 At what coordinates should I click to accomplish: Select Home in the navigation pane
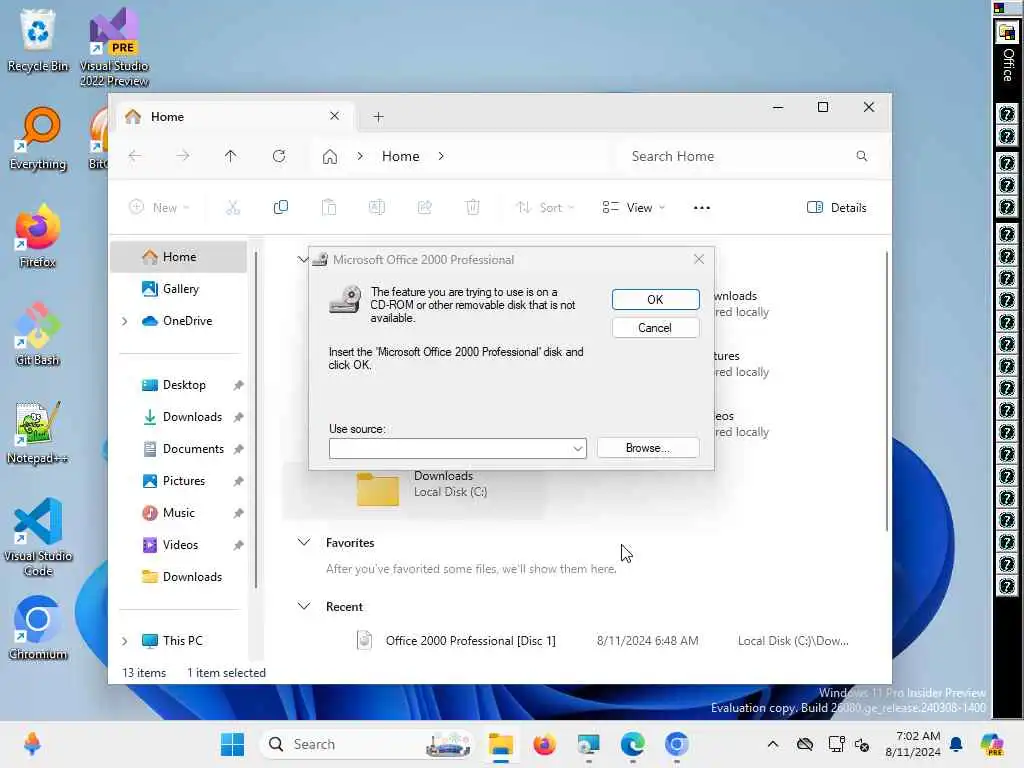click(179, 257)
